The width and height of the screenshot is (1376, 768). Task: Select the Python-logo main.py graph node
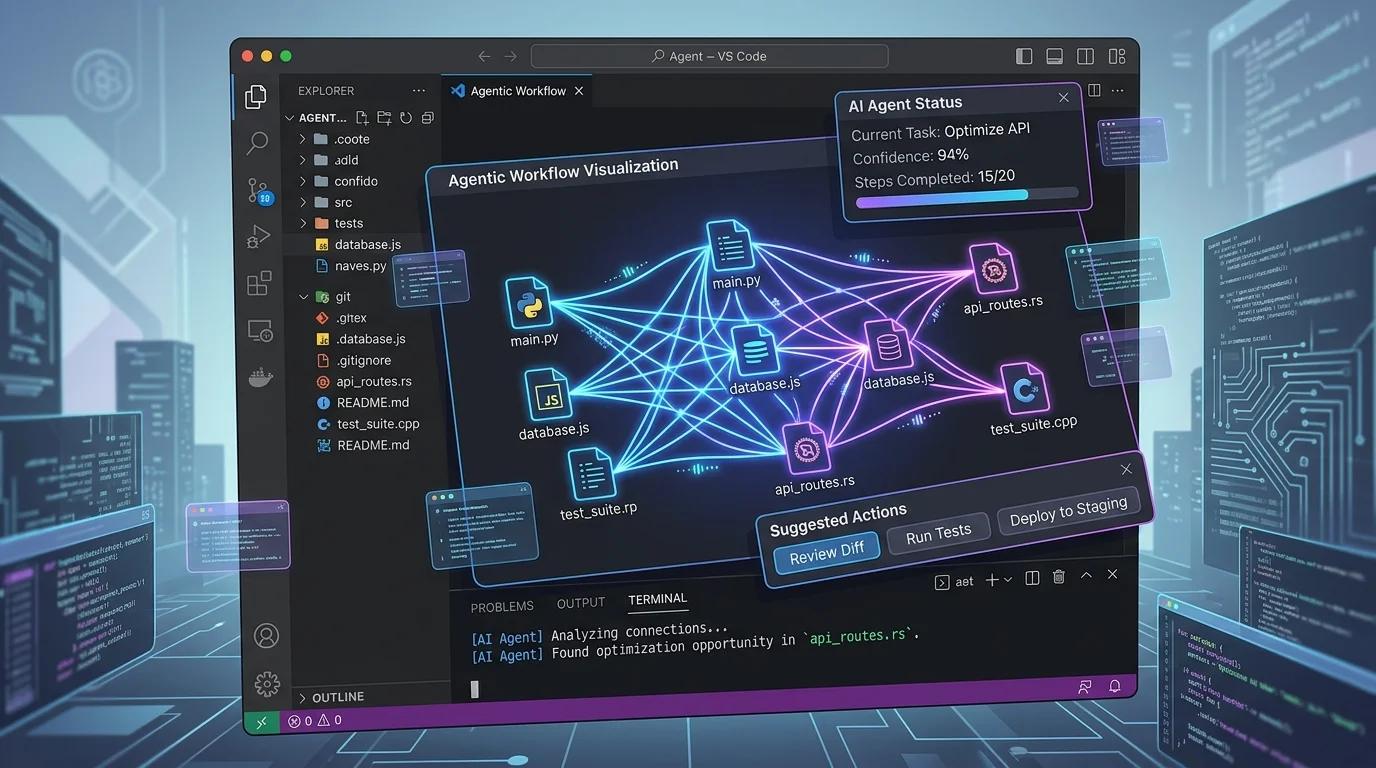pos(531,305)
